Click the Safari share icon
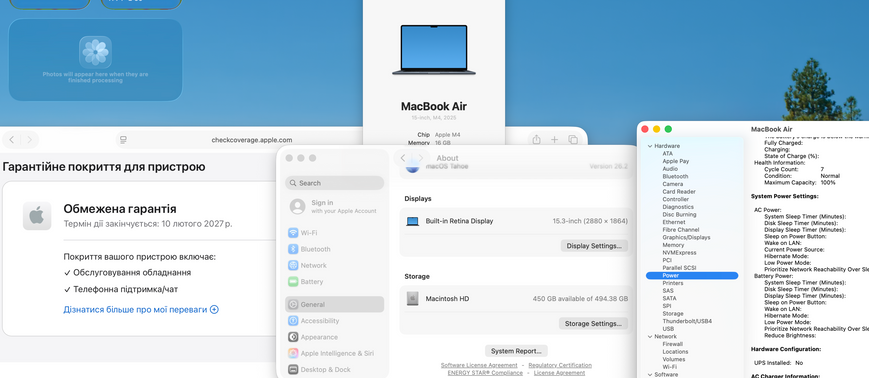Screen dimensions: 869x378 pyautogui.click(x=536, y=140)
